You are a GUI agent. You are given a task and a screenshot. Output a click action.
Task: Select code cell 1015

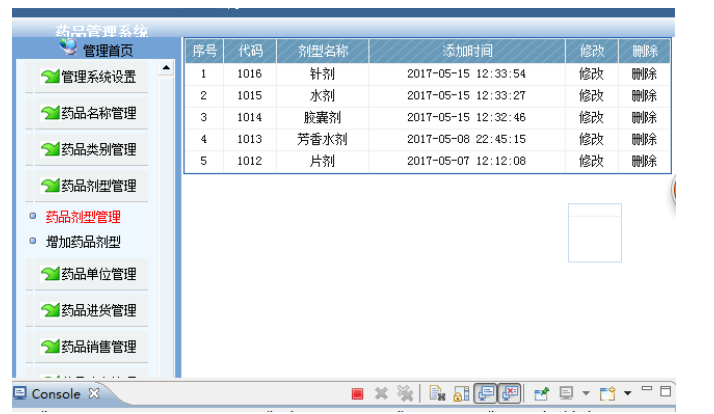pos(250,96)
